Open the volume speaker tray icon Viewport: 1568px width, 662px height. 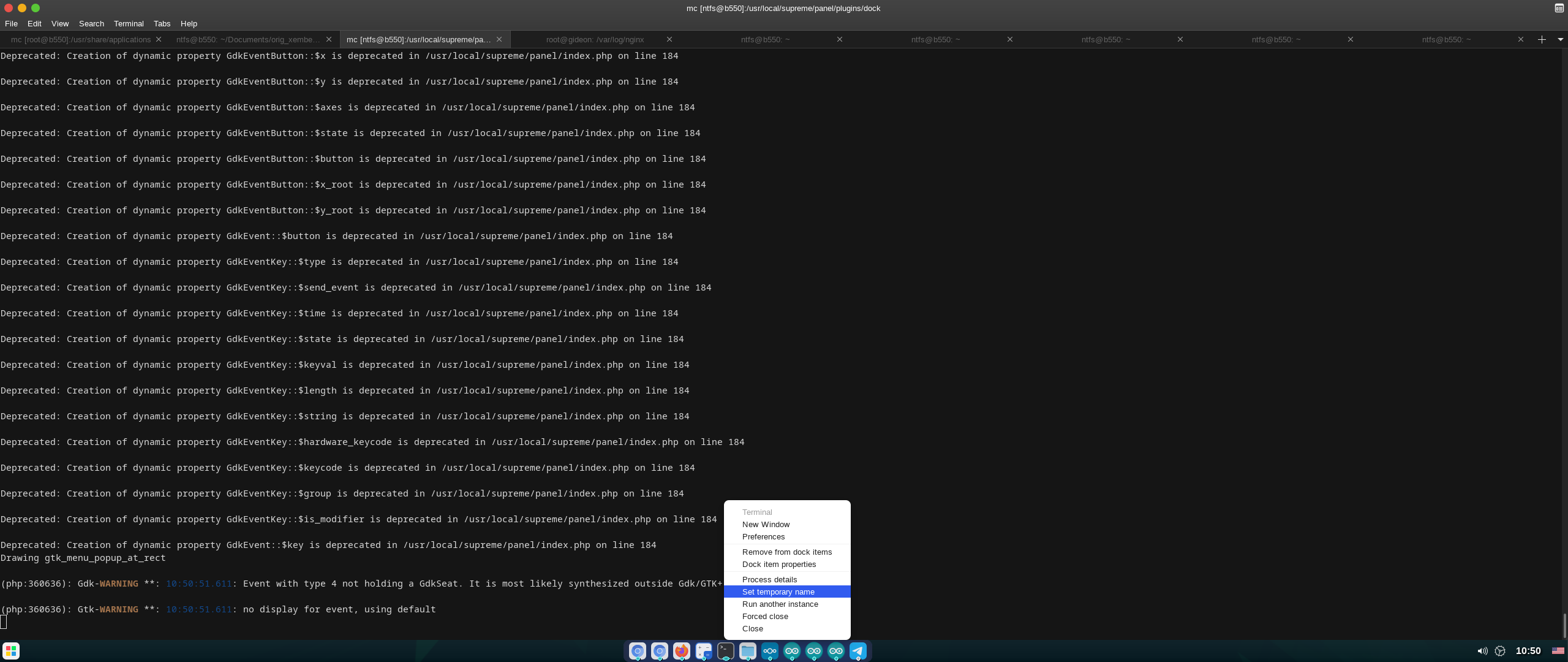(1482, 651)
